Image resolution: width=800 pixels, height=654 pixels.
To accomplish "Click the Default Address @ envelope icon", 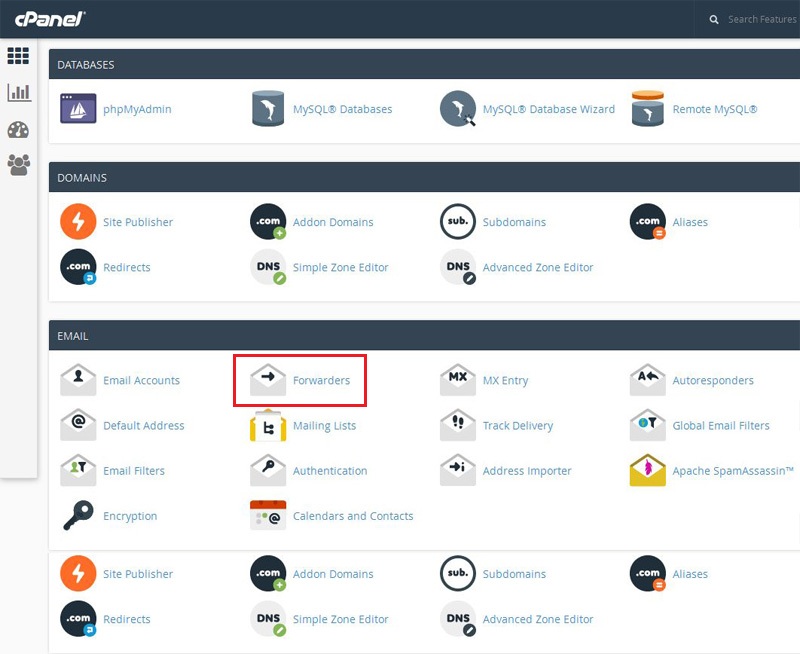I will click(x=78, y=424).
